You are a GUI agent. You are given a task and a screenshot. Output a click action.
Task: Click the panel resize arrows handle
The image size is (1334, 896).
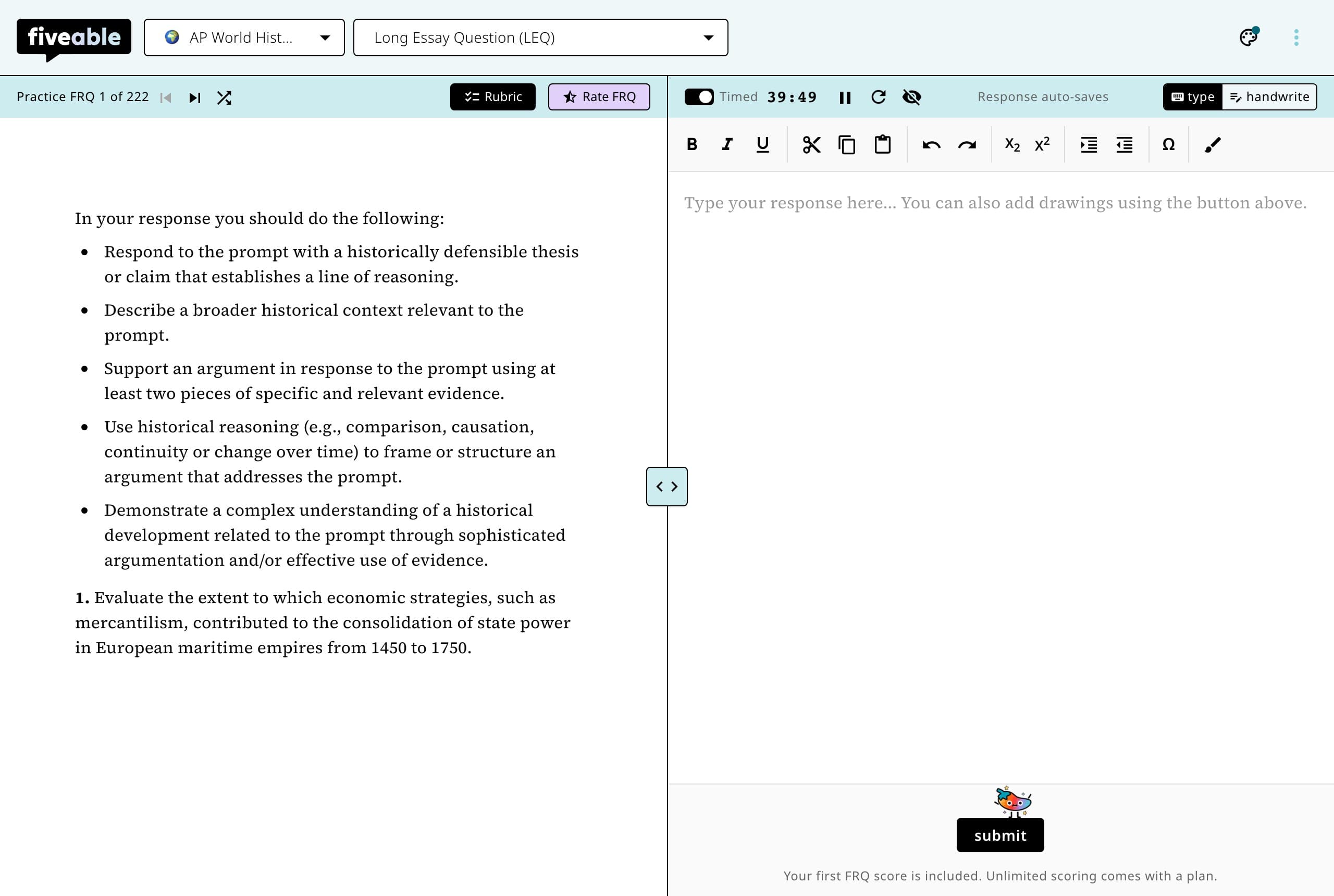tap(667, 486)
